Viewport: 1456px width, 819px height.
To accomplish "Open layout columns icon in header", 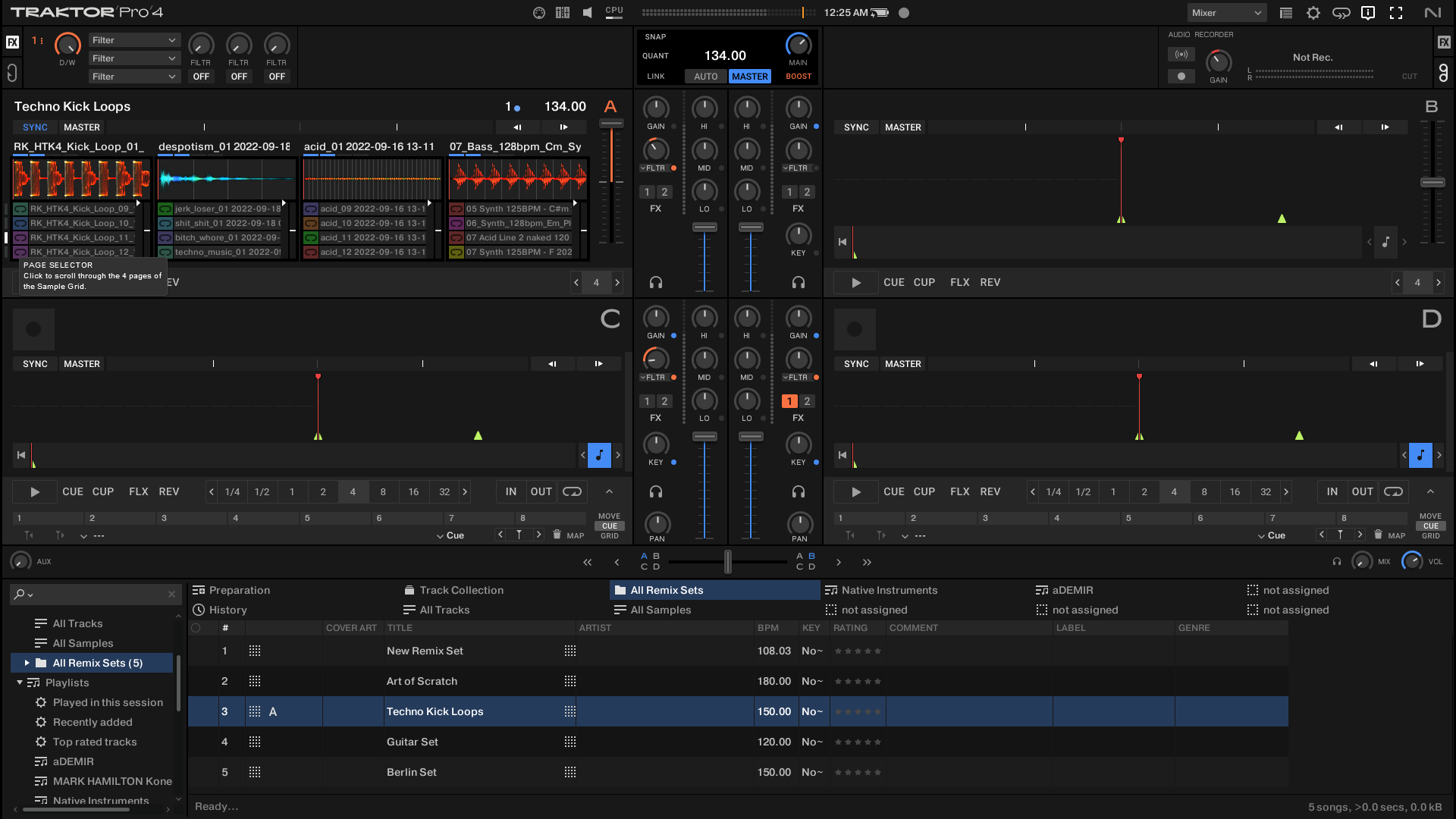I will (1286, 13).
